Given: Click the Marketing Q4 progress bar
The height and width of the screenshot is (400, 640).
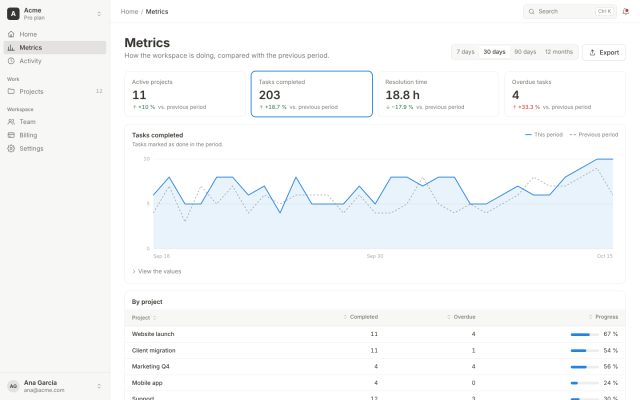Looking at the screenshot, I should [584, 367].
